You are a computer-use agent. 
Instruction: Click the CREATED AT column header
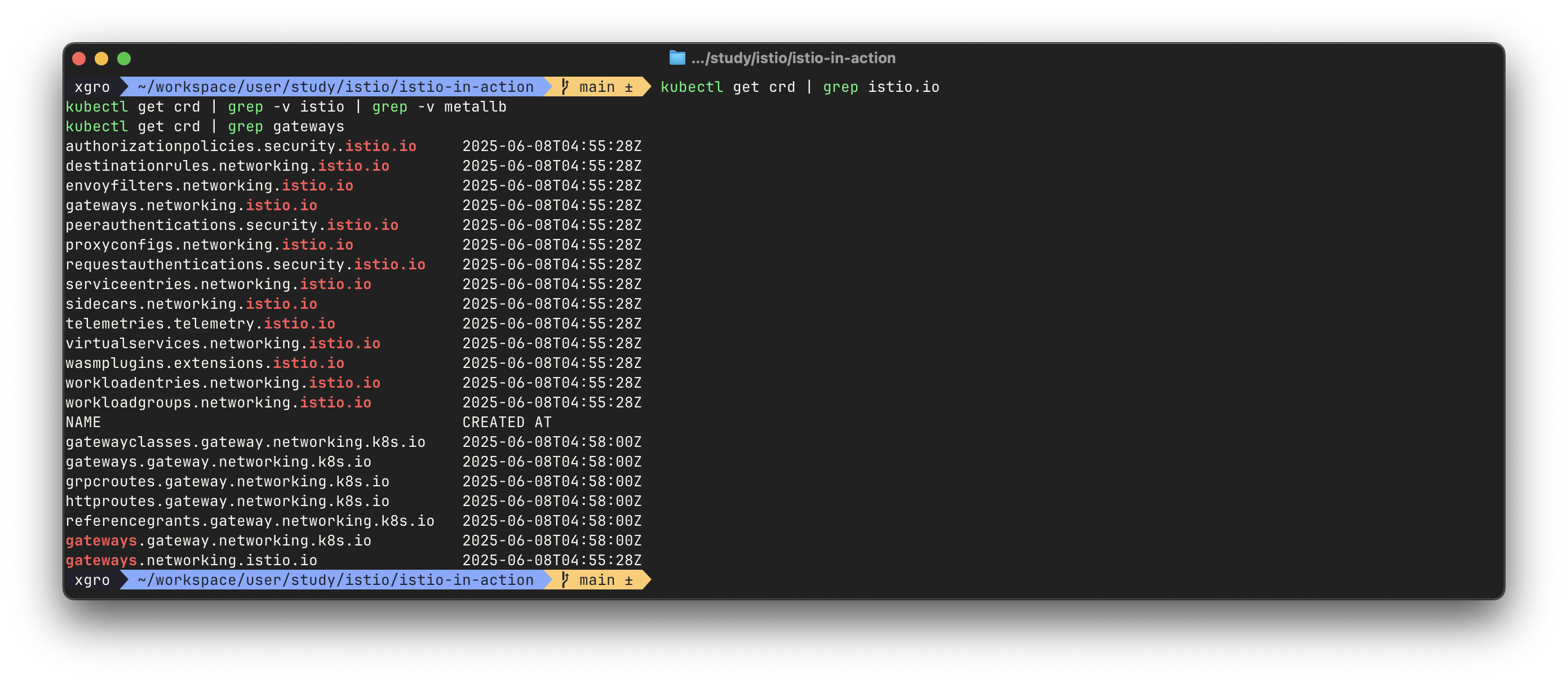click(x=507, y=423)
